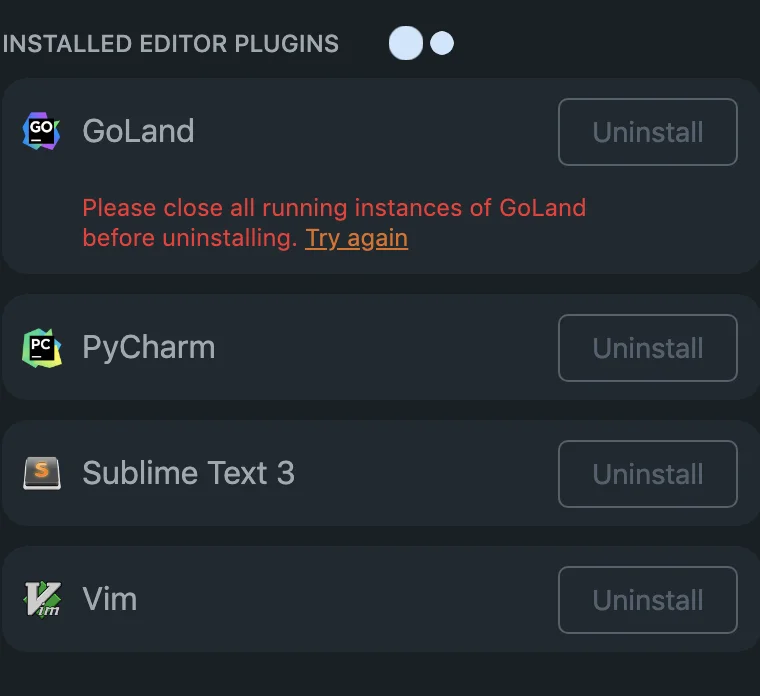Click the GoLand app icon
Viewport: 760px width, 696px height.
click(x=41, y=131)
